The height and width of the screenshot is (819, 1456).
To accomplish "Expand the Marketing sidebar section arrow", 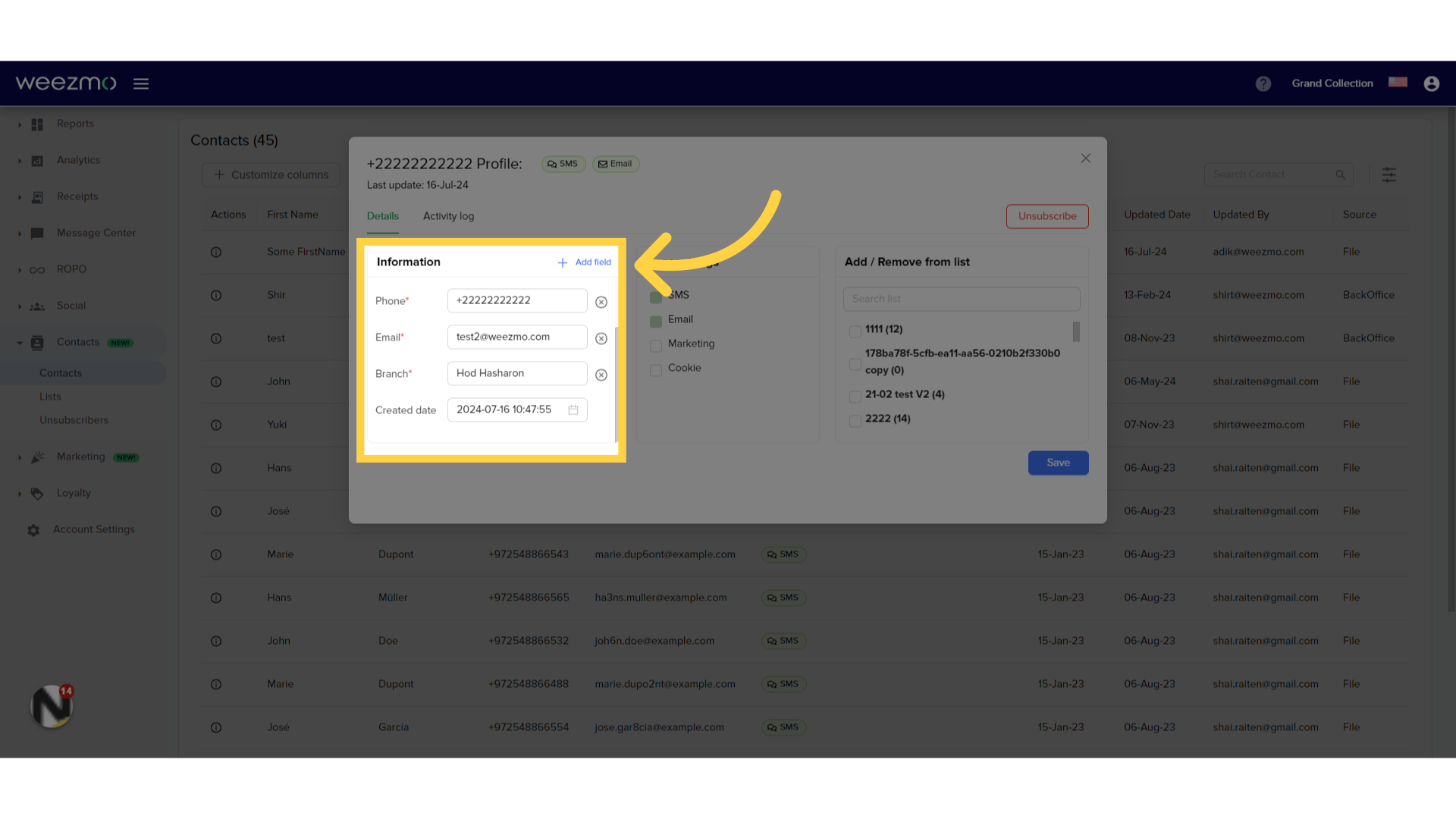I will [x=20, y=457].
